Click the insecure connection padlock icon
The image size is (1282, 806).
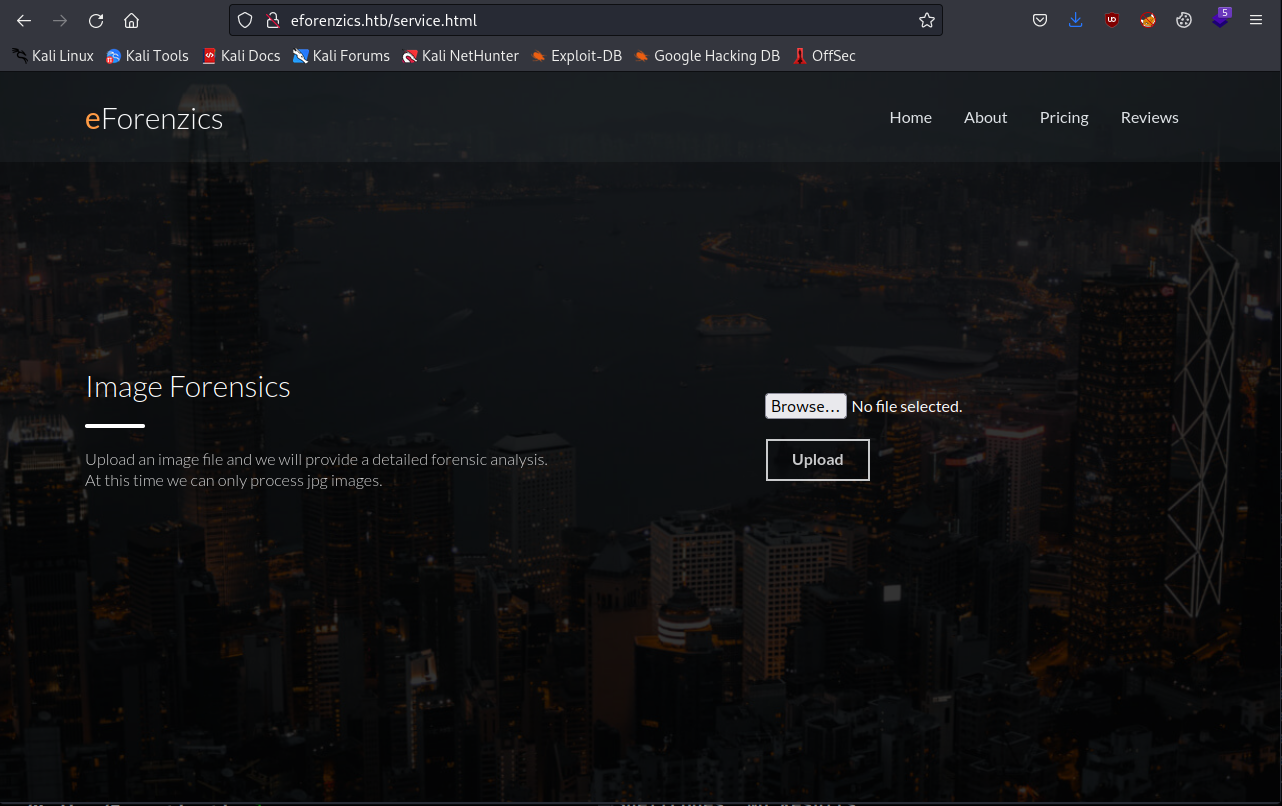[272, 20]
